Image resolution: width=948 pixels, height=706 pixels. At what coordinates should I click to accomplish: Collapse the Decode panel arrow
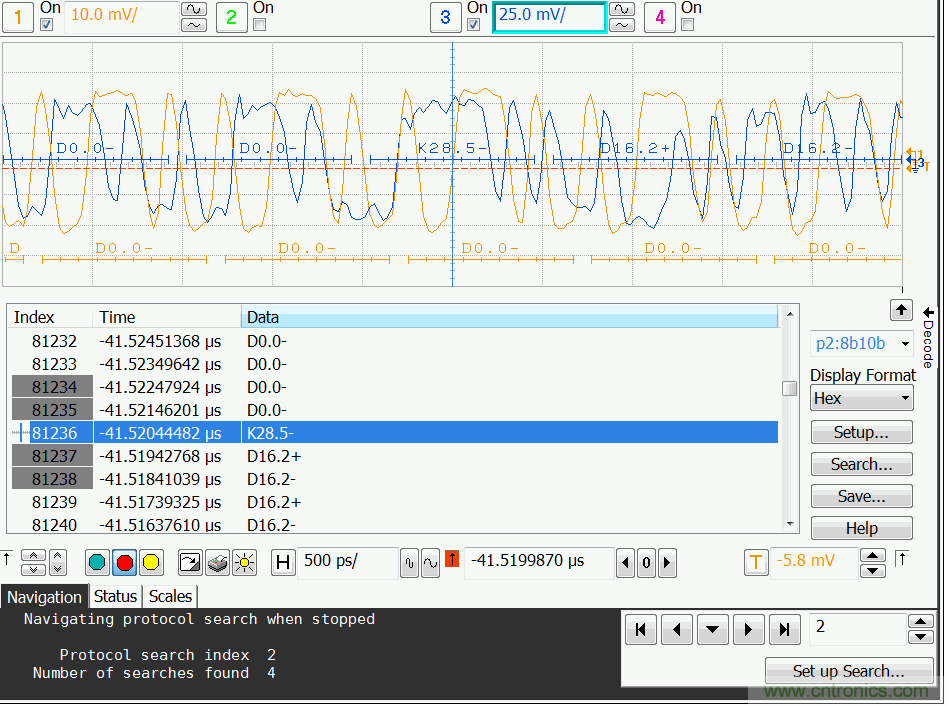pos(928,314)
